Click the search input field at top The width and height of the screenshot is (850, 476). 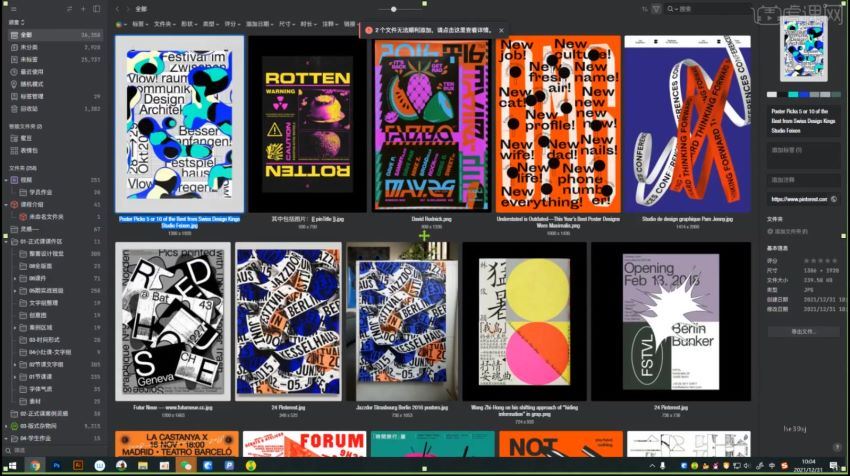coord(707,9)
